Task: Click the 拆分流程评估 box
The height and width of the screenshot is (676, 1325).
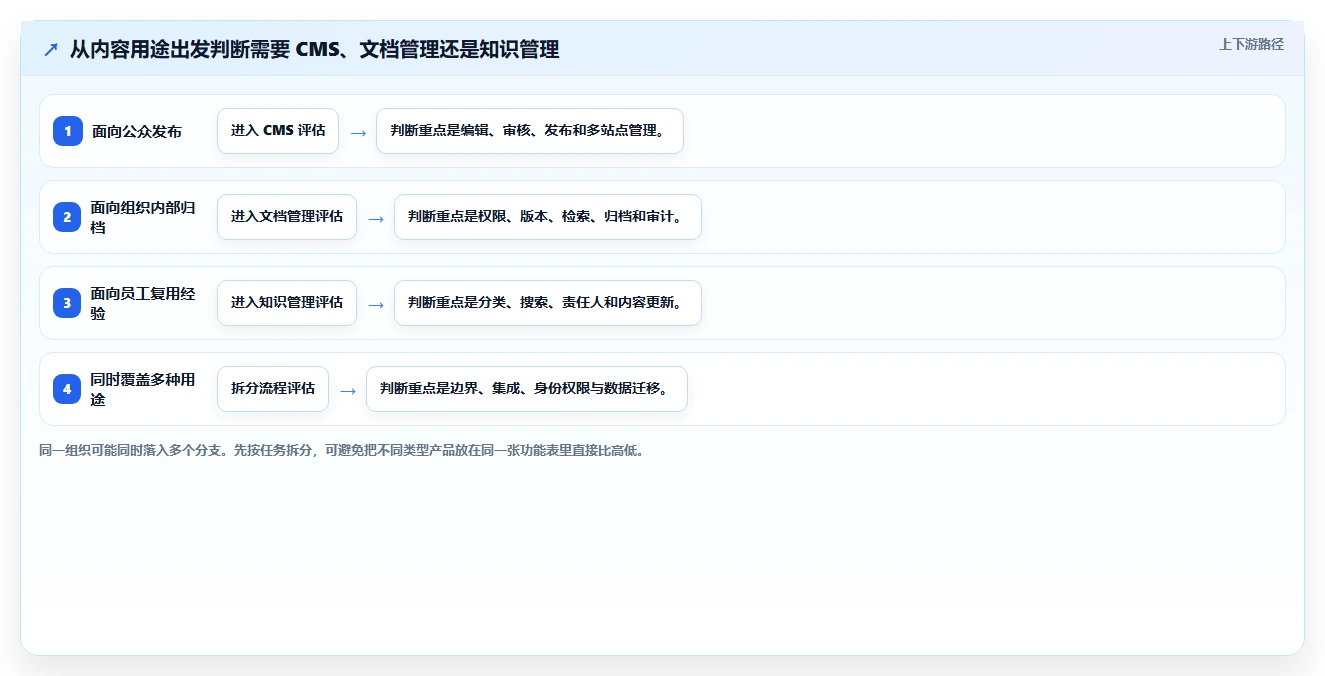Action: click(273, 389)
